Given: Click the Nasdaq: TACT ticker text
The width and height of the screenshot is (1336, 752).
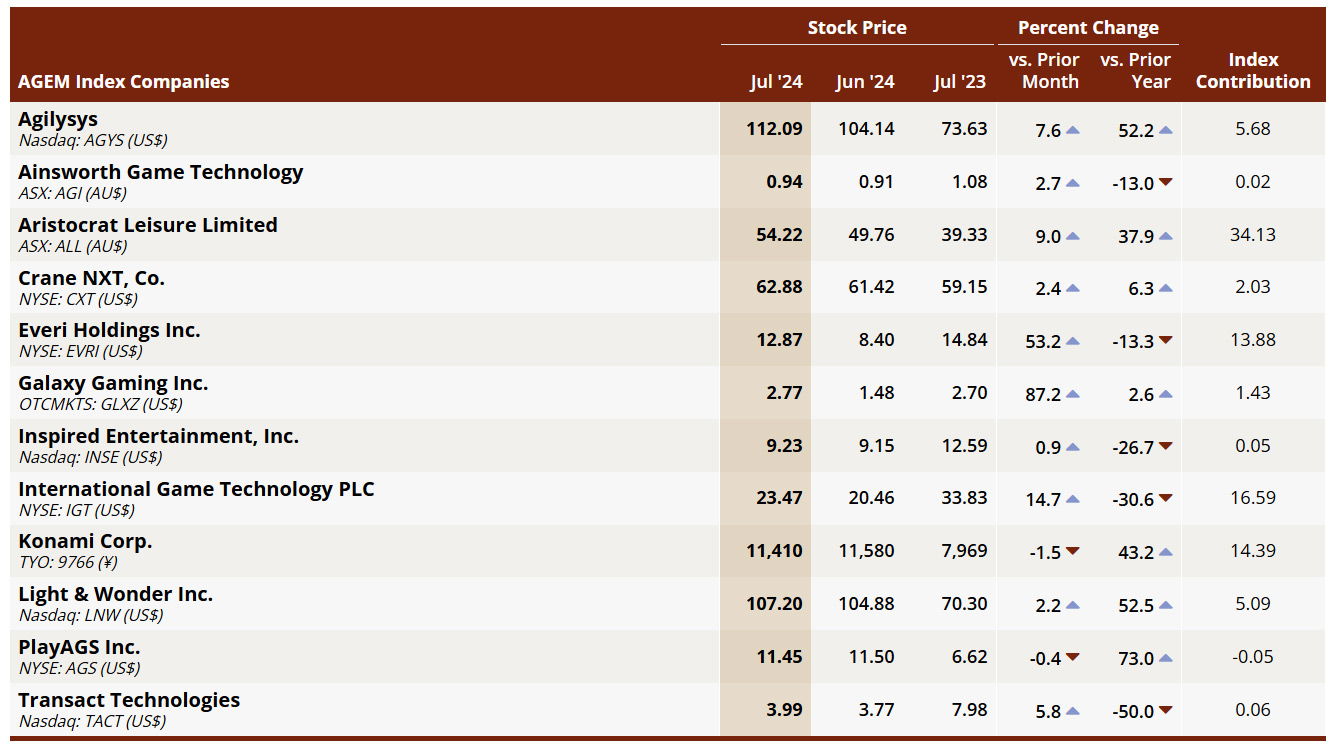Looking at the screenshot, I should 92,721.
